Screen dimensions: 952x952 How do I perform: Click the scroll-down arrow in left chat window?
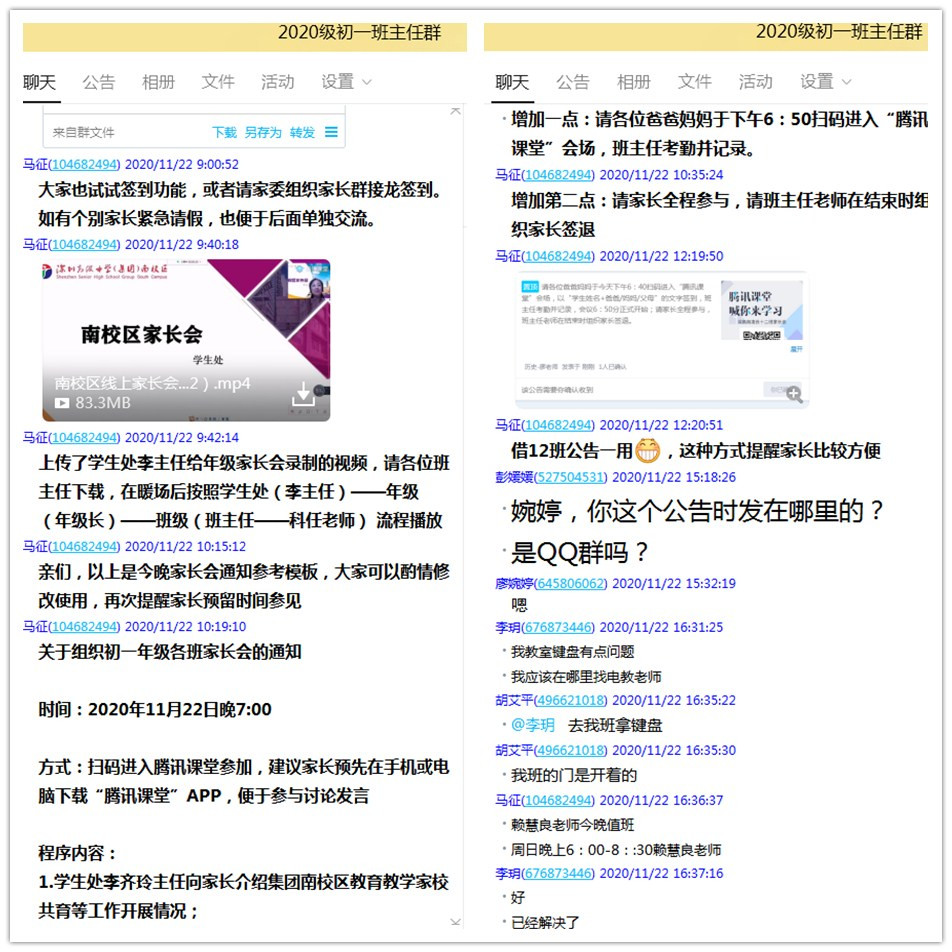pyautogui.click(x=455, y=922)
